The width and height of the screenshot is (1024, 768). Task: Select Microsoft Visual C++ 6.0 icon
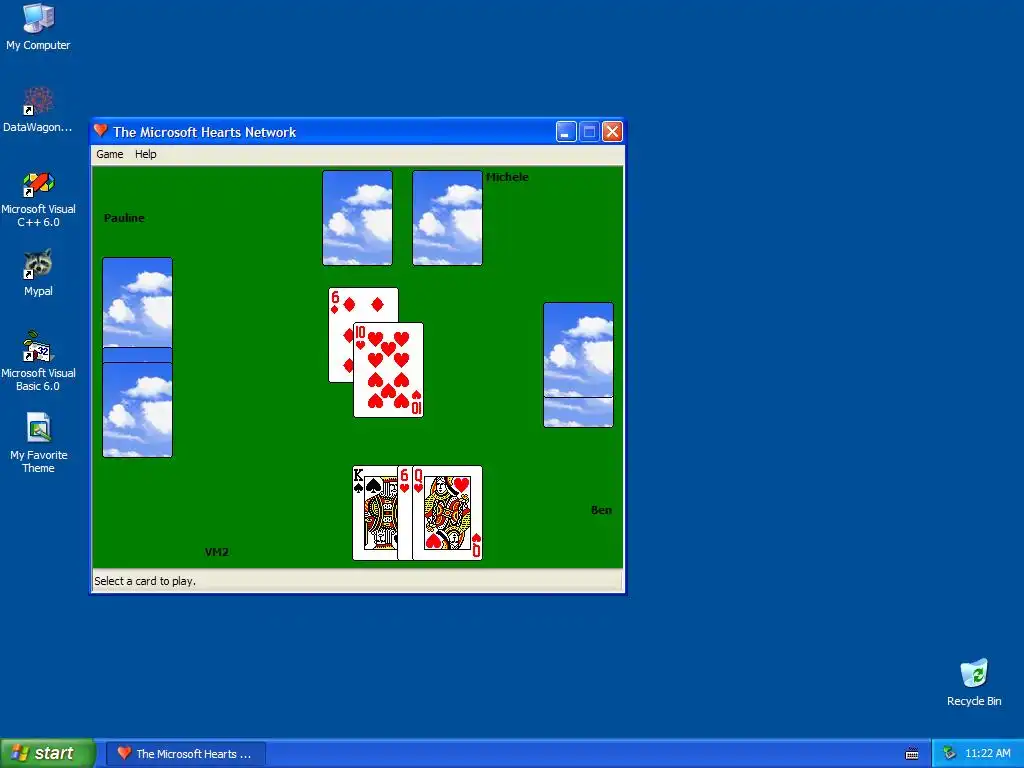38,199
